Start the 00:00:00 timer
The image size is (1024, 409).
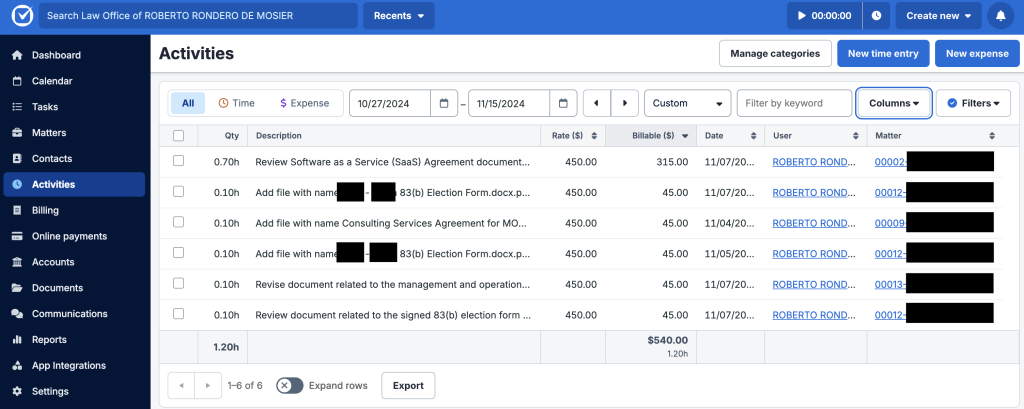[x=824, y=16]
